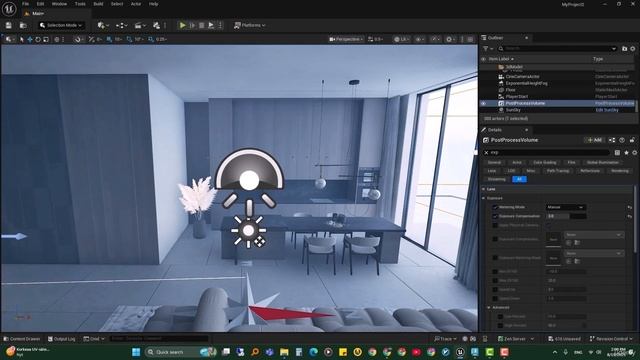Open the Window menu
Viewport: 640px width, 360px height.
(x=60, y=4)
